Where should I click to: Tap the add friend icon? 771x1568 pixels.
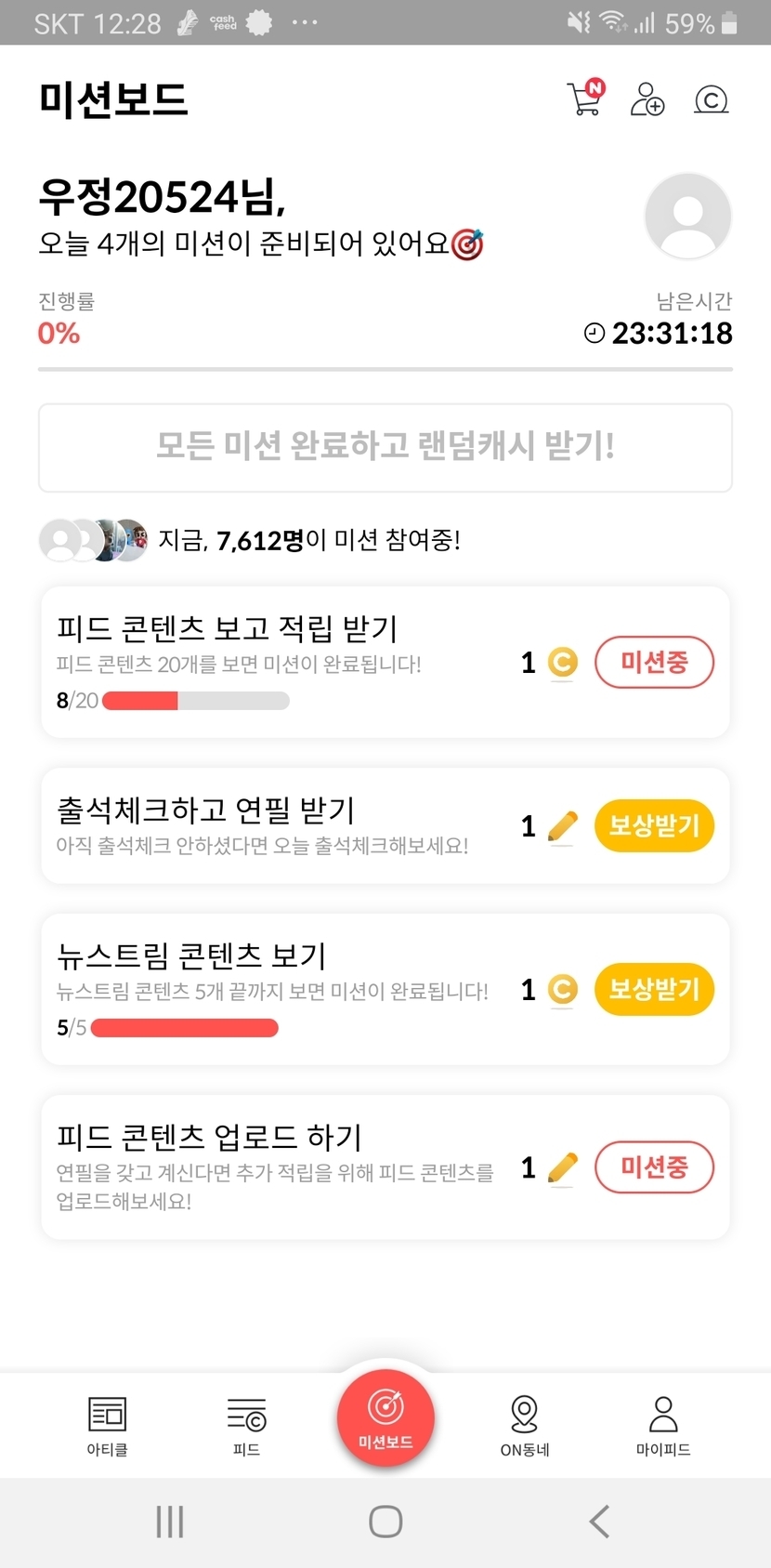point(647,99)
